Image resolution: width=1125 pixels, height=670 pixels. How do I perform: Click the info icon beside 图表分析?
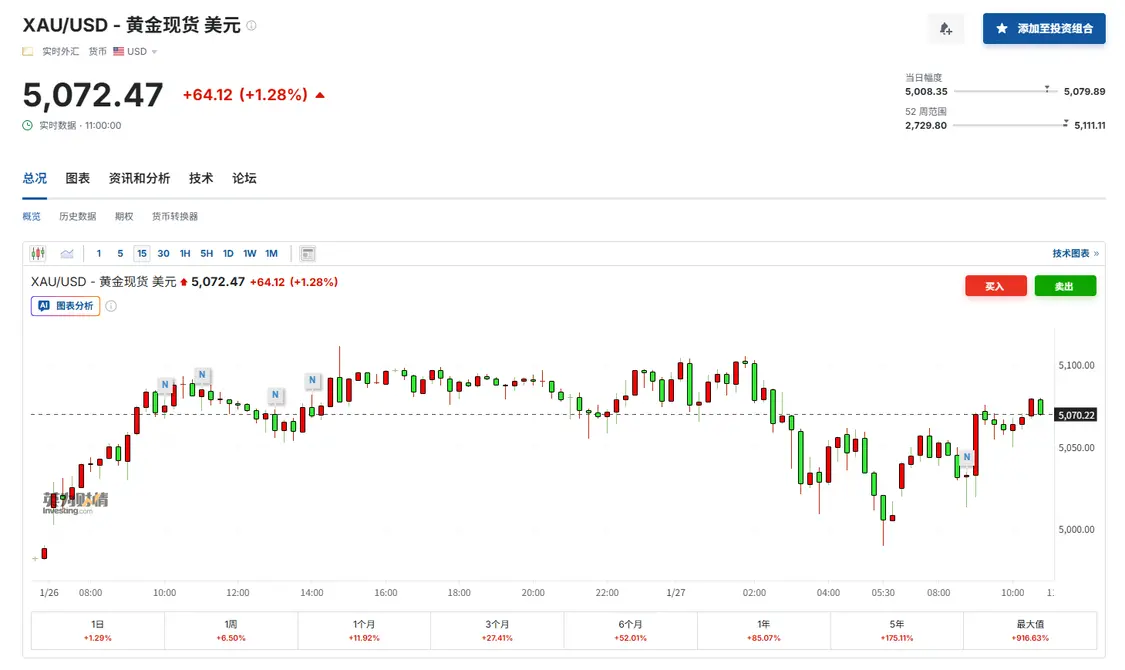111,306
